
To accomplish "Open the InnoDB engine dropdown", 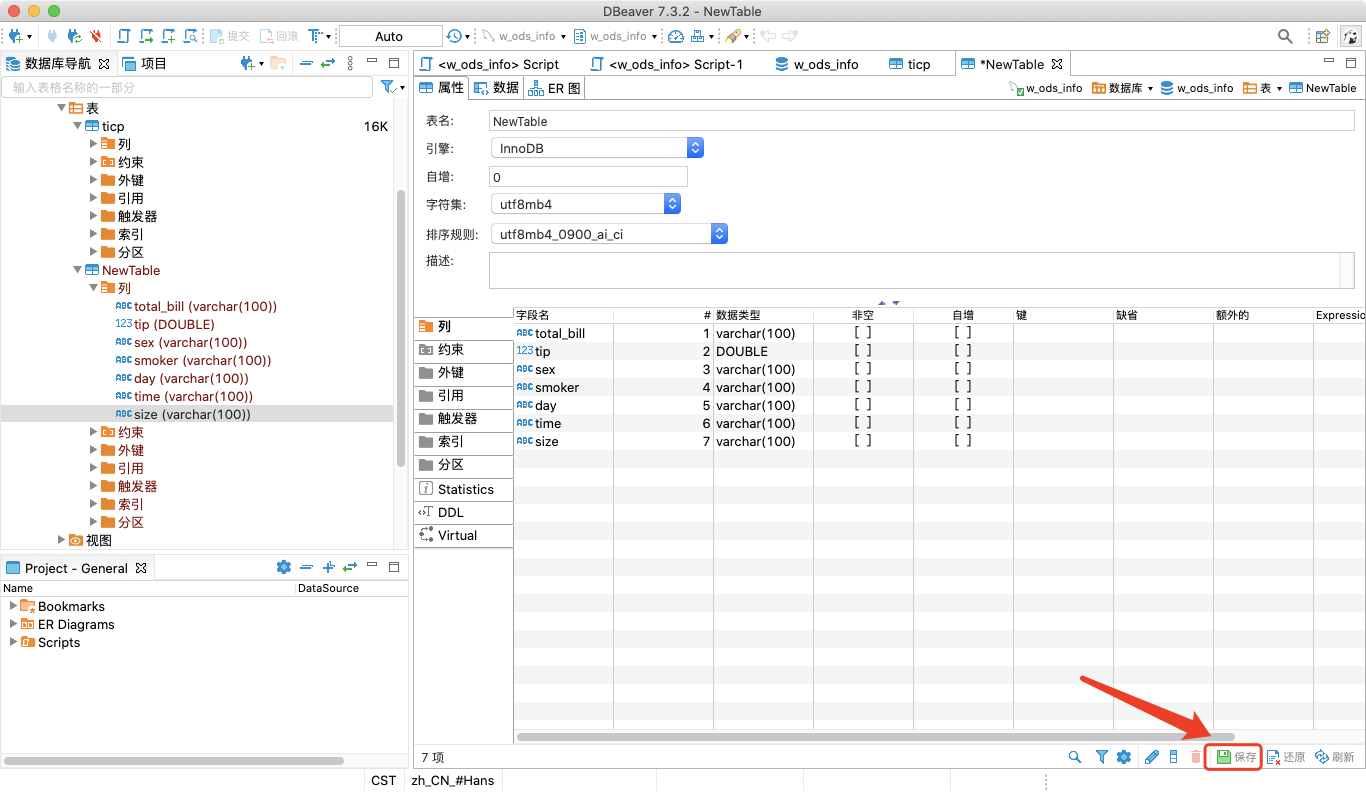I will tap(695, 147).
